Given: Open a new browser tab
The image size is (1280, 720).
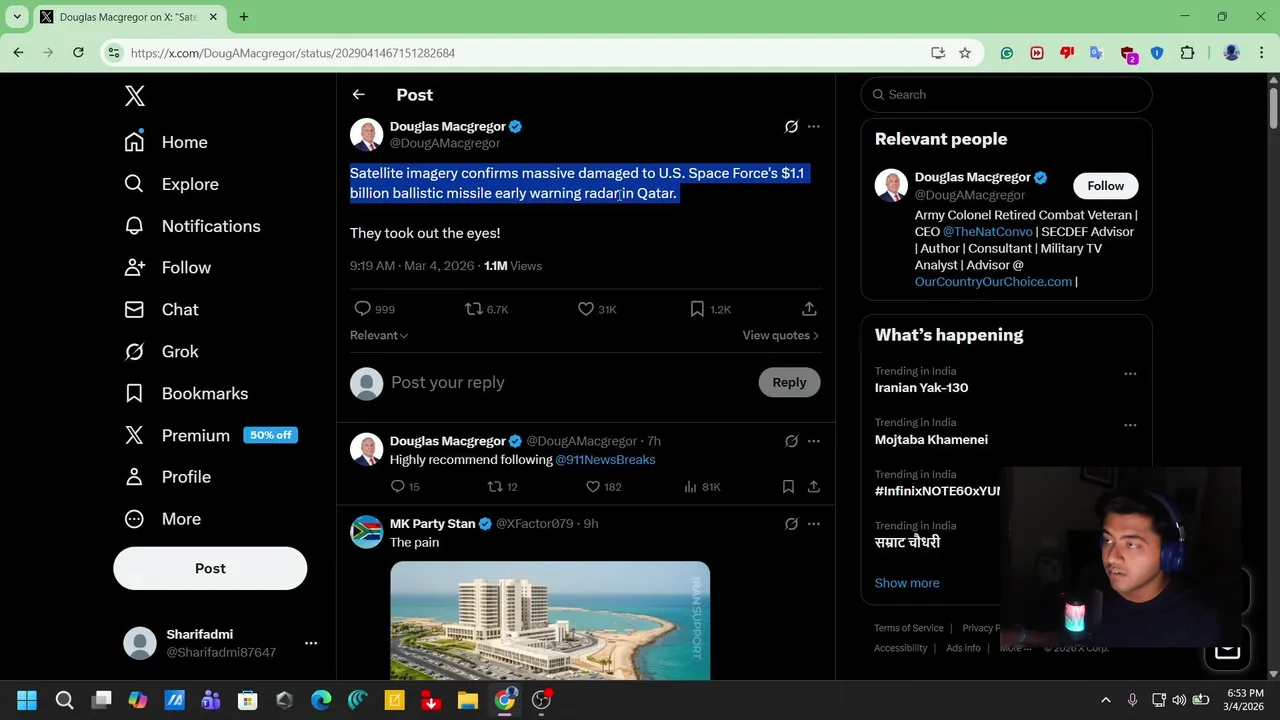Looking at the screenshot, I should pyautogui.click(x=244, y=17).
